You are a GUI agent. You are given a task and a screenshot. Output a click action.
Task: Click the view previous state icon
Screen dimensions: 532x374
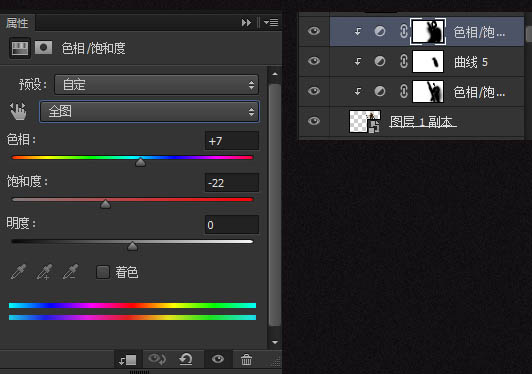[x=157, y=359]
